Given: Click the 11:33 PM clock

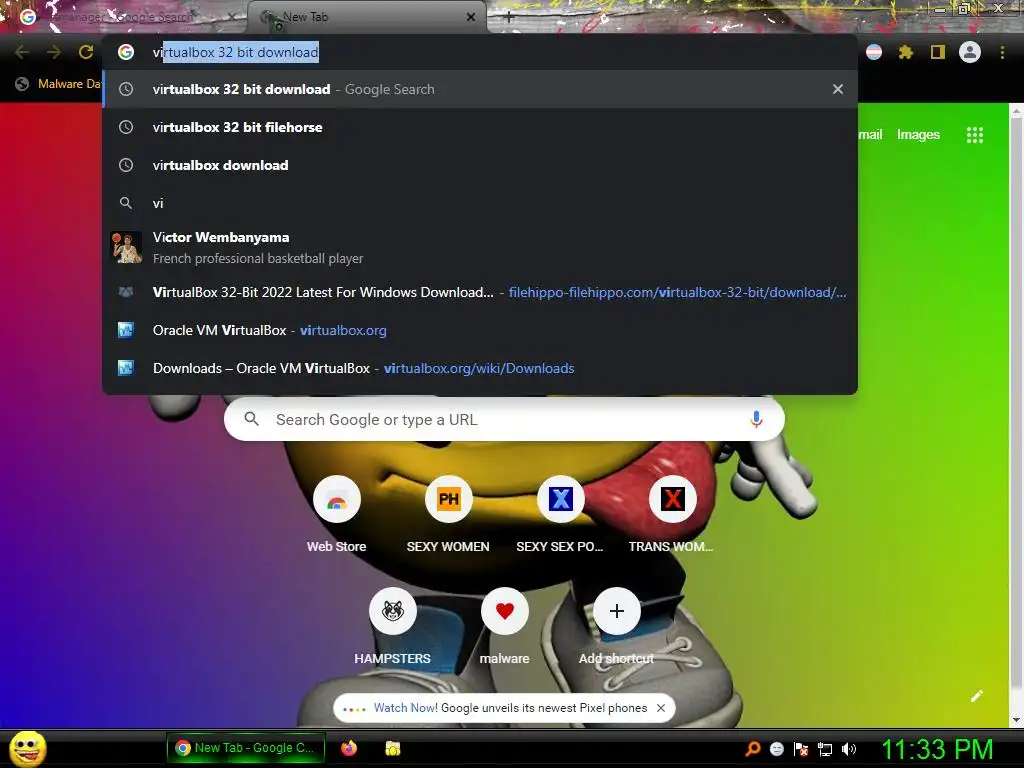Looking at the screenshot, I should click(x=937, y=749).
